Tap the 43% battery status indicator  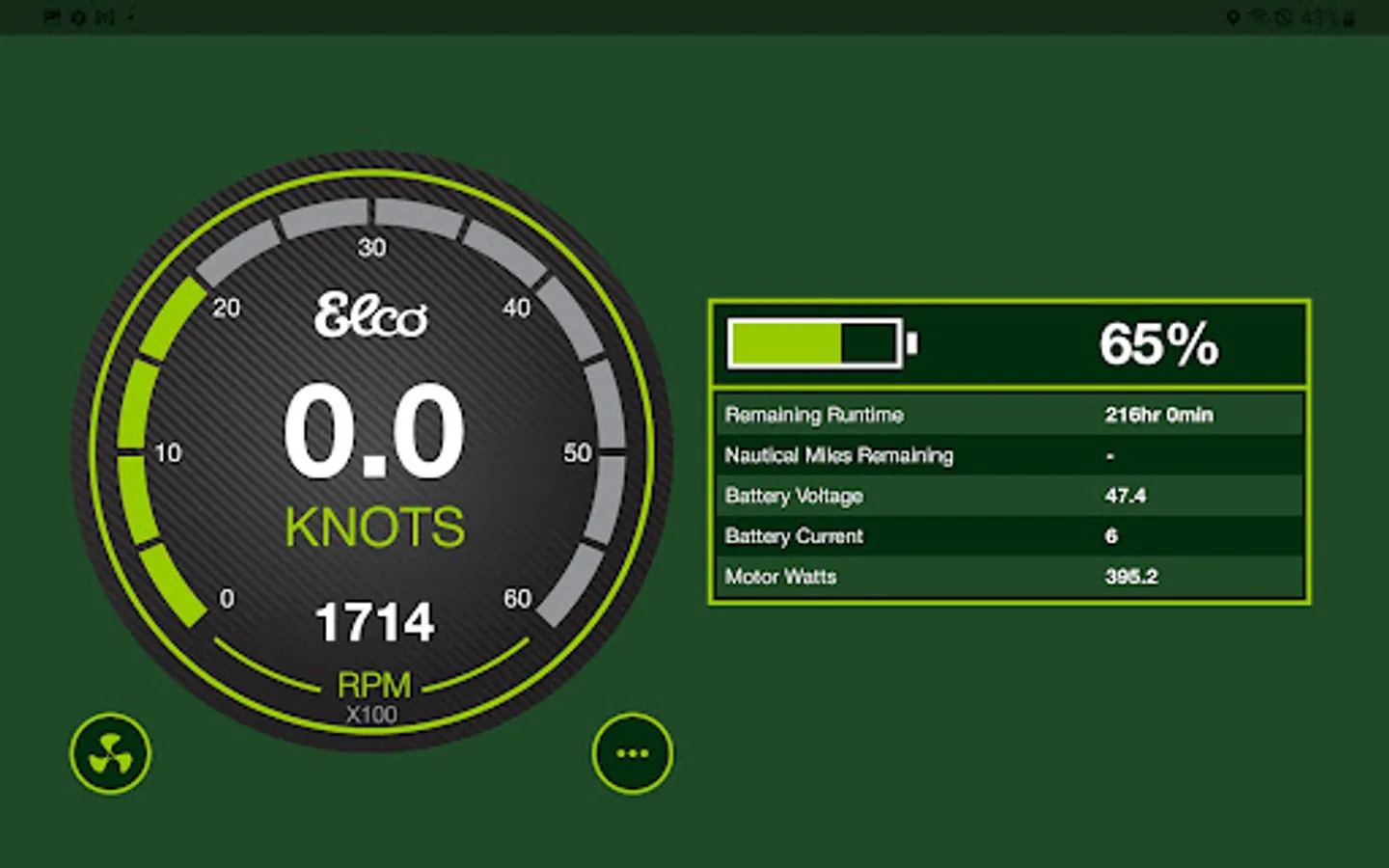coord(1327,17)
